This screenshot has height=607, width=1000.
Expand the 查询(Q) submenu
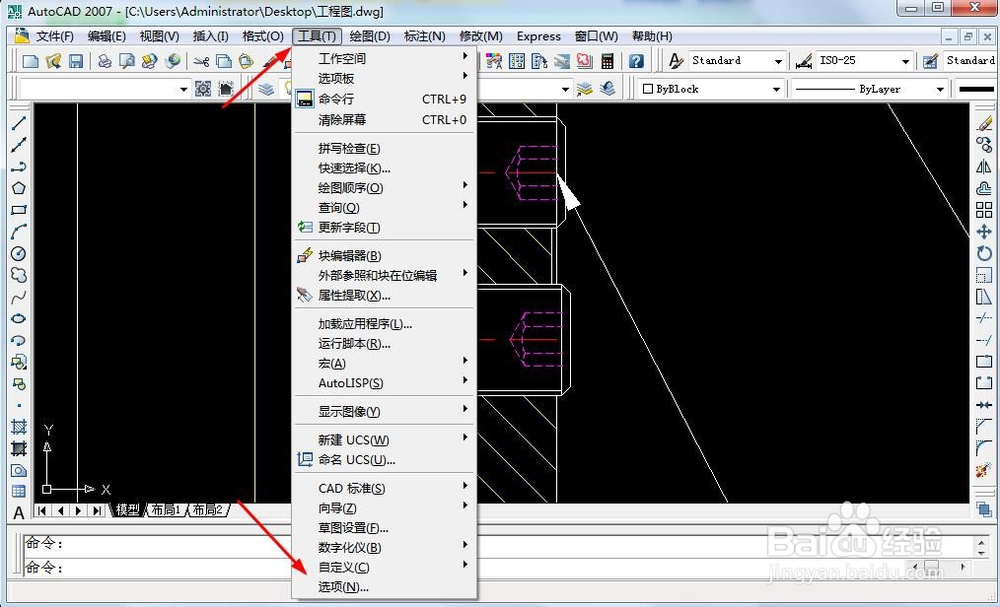click(x=385, y=208)
